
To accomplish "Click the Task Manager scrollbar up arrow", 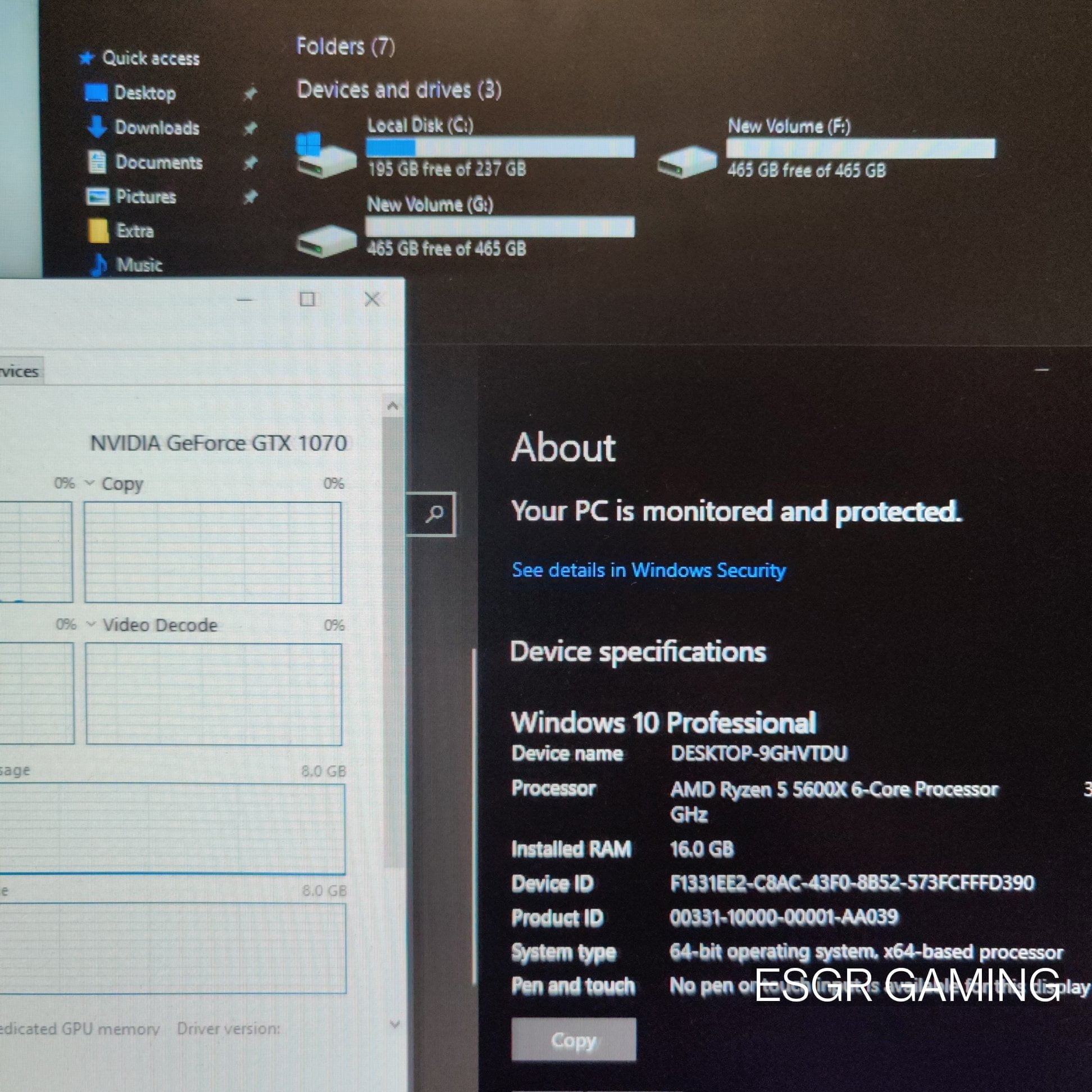I will 393,406.
